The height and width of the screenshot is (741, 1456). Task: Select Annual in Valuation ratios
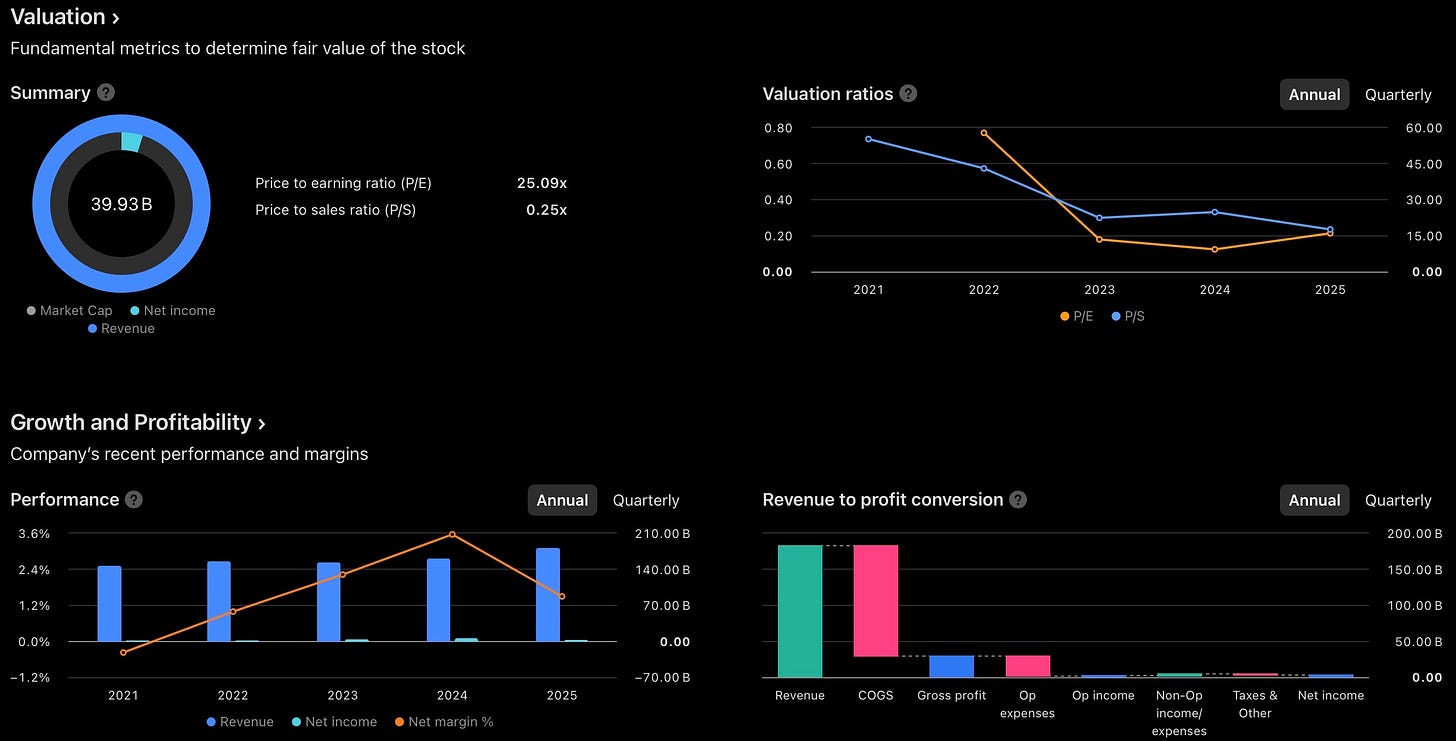[1314, 94]
